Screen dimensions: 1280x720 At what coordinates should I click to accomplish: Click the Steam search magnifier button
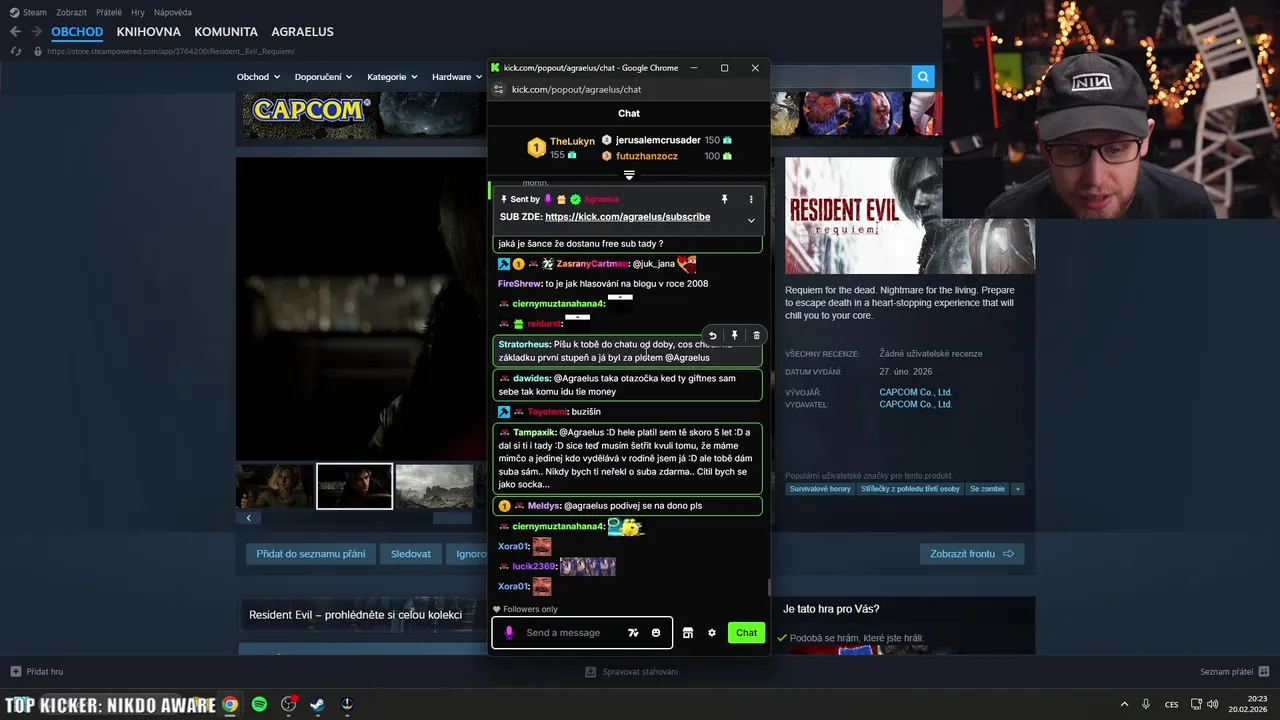922,77
